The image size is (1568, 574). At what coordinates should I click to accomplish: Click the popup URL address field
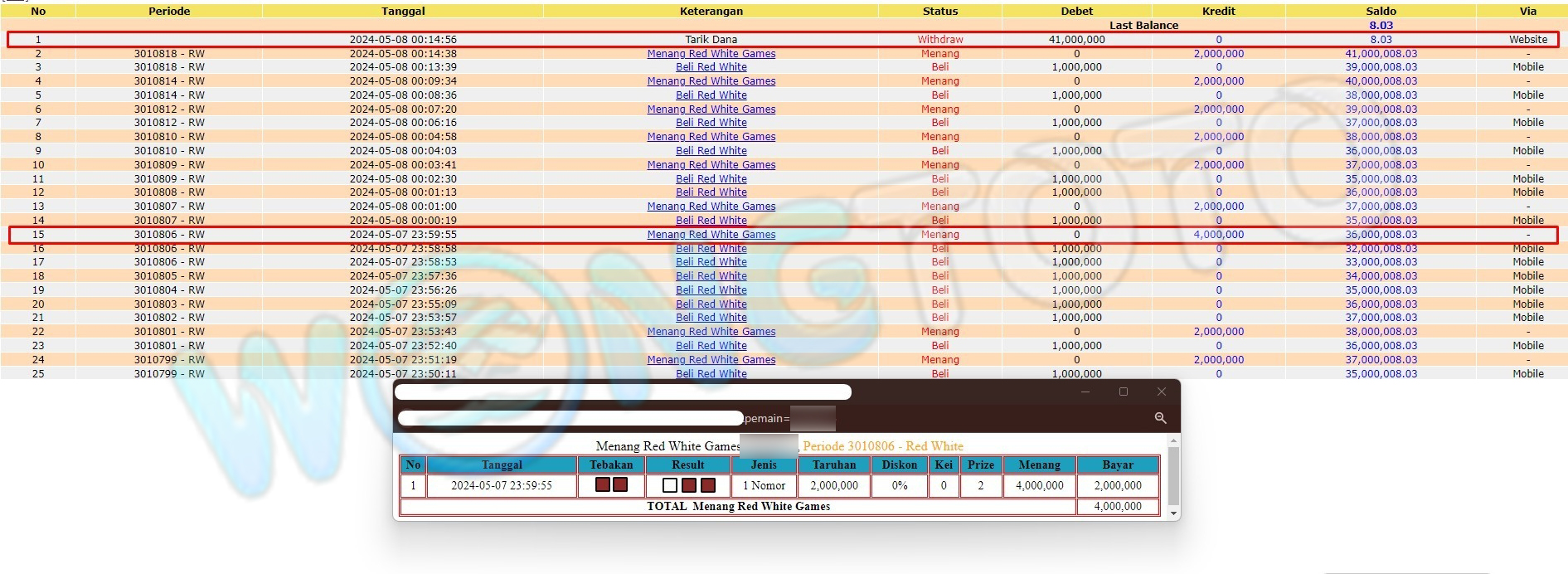[570, 418]
